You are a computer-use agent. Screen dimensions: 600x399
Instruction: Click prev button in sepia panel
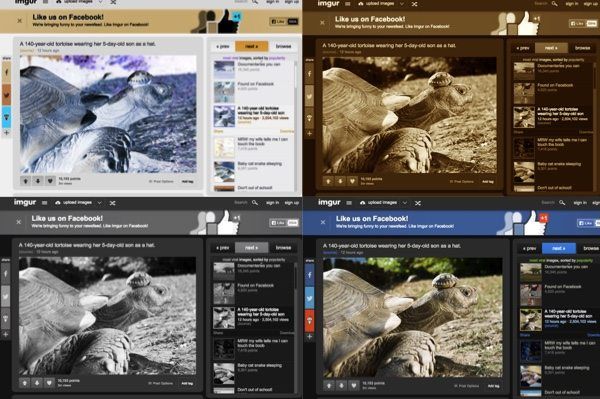coord(523,48)
